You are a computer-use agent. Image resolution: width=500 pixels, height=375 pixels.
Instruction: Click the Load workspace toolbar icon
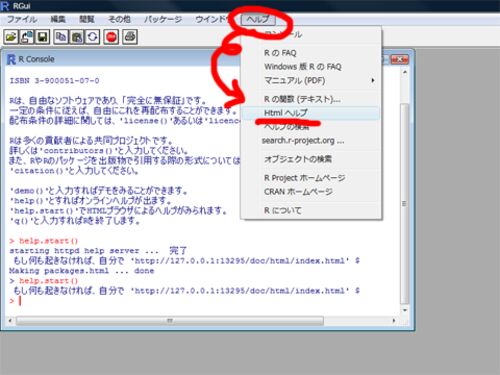coord(27,37)
